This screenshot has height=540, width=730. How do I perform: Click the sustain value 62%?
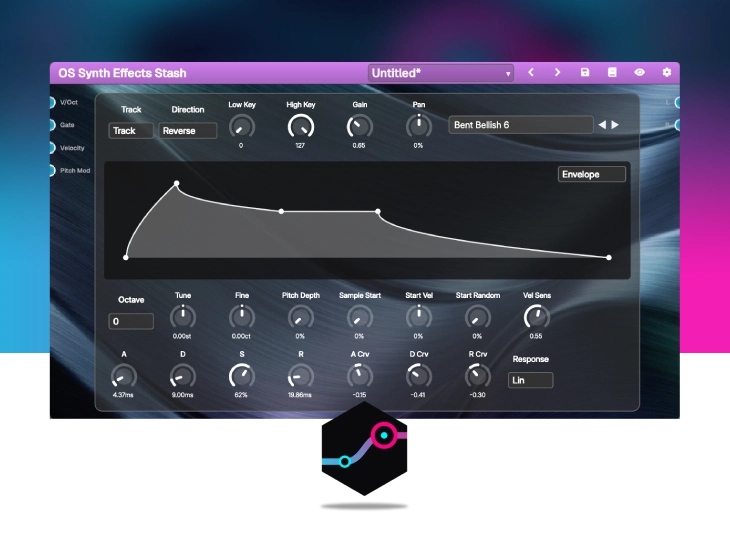tap(241, 395)
